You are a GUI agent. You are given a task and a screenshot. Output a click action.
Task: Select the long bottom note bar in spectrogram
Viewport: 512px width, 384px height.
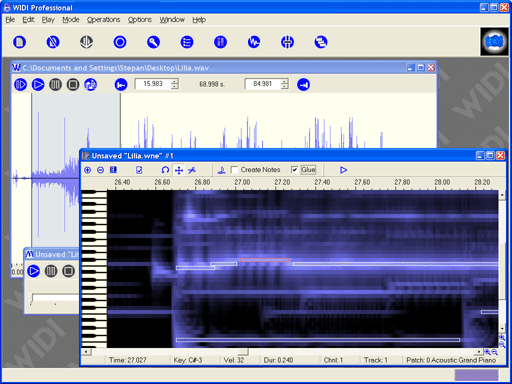tap(318, 340)
